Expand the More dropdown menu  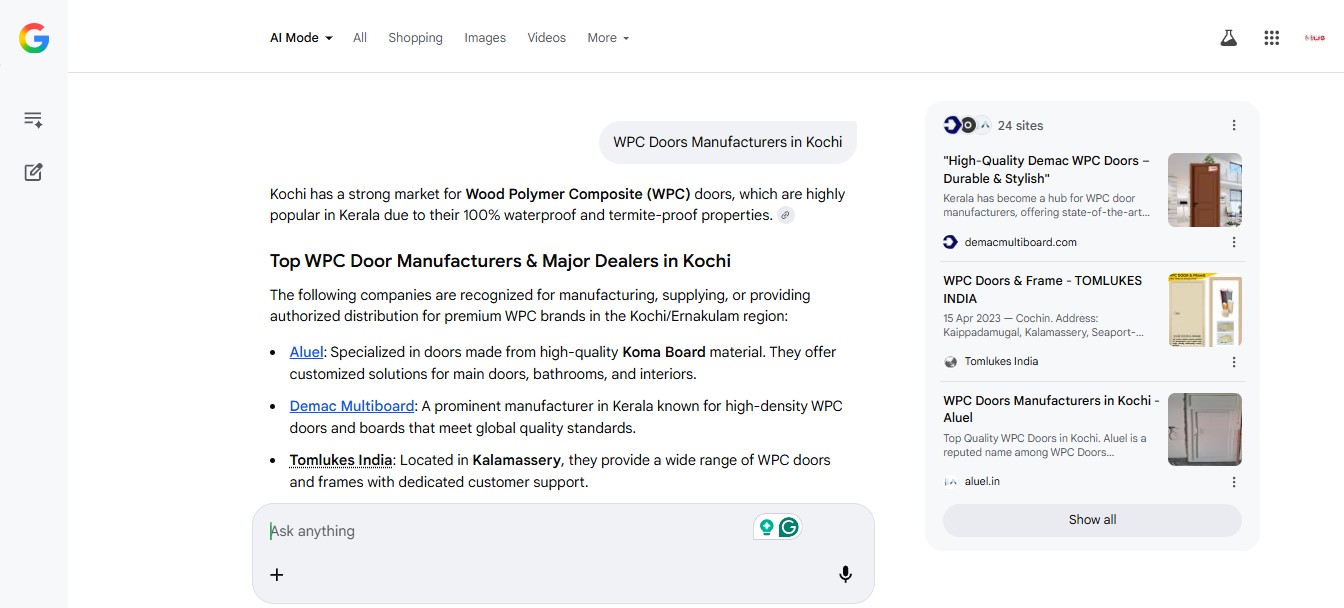tap(608, 38)
